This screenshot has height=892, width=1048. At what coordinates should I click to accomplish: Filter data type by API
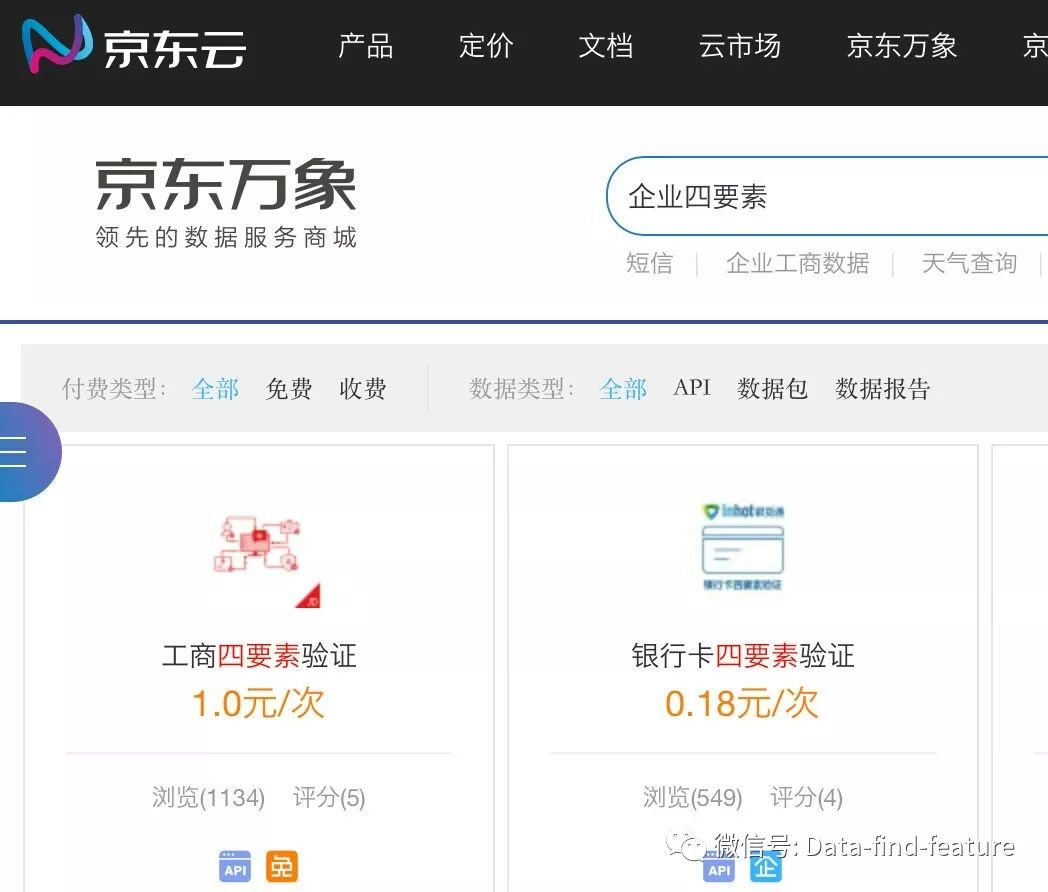click(x=692, y=388)
